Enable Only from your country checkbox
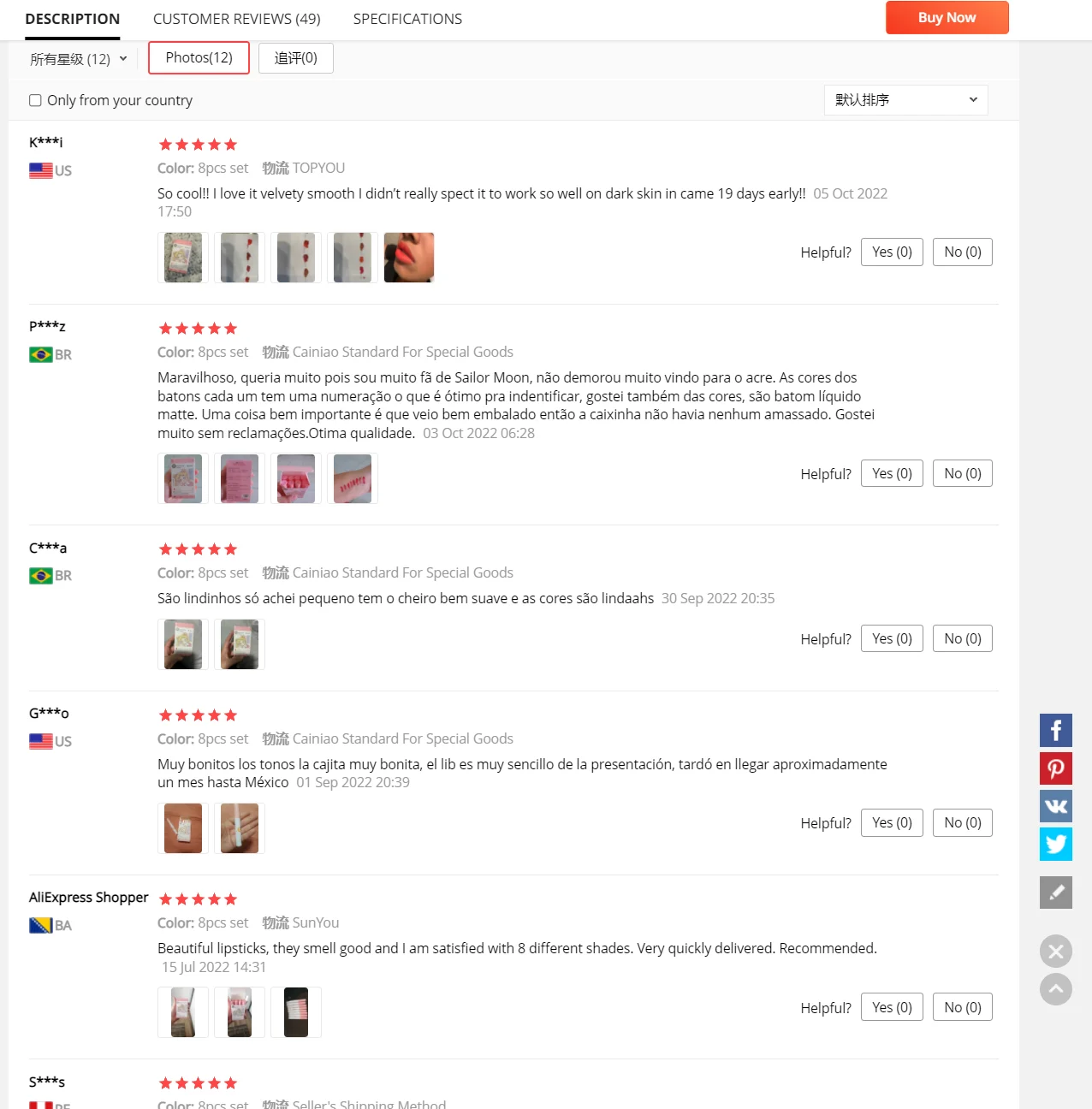 point(35,100)
